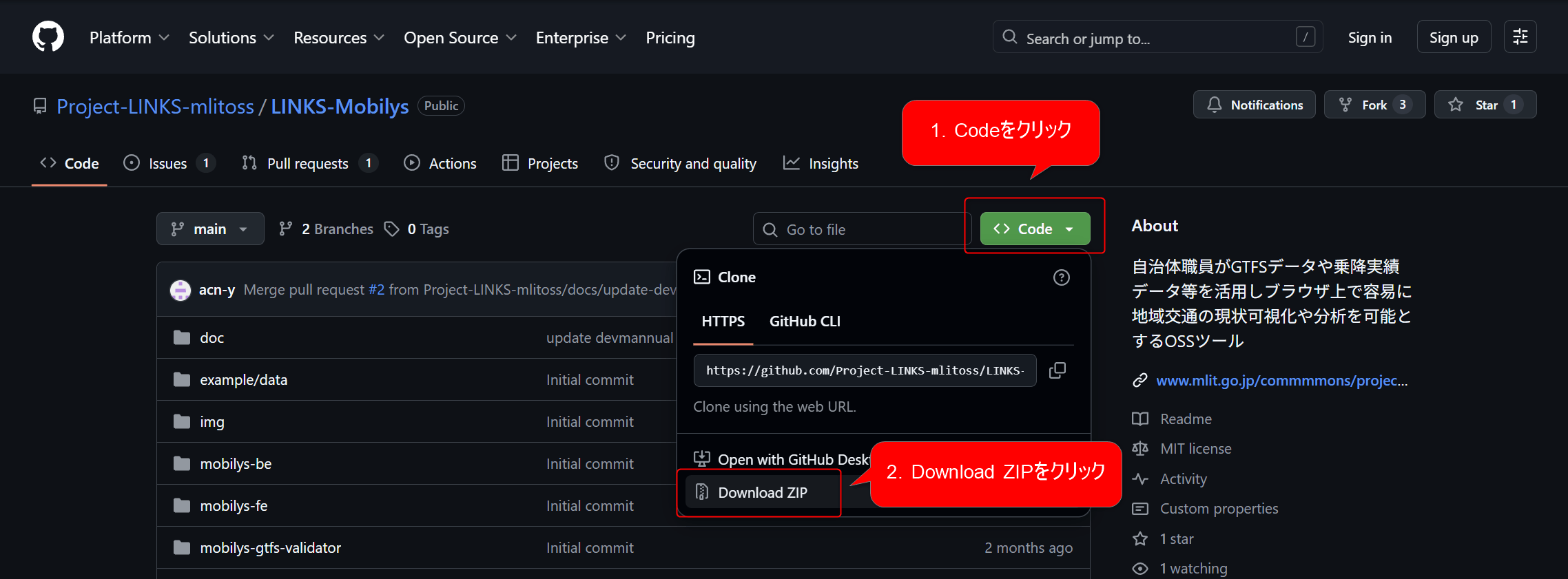Open acn-y author link
This screenshot has width=1568, height=579.
tap(217, 290)
